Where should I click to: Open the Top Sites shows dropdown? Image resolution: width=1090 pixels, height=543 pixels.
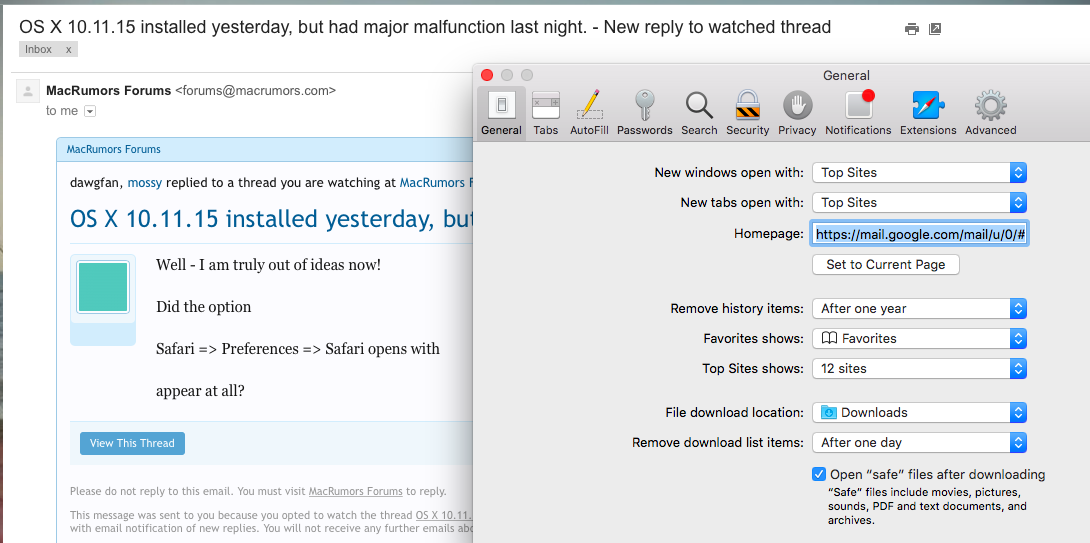coord(919,368)
